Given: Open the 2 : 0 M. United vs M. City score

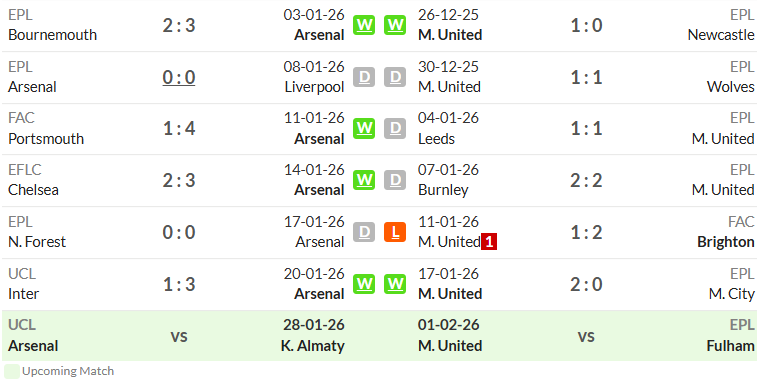Looking at the screenshot, I should point(587,284).
